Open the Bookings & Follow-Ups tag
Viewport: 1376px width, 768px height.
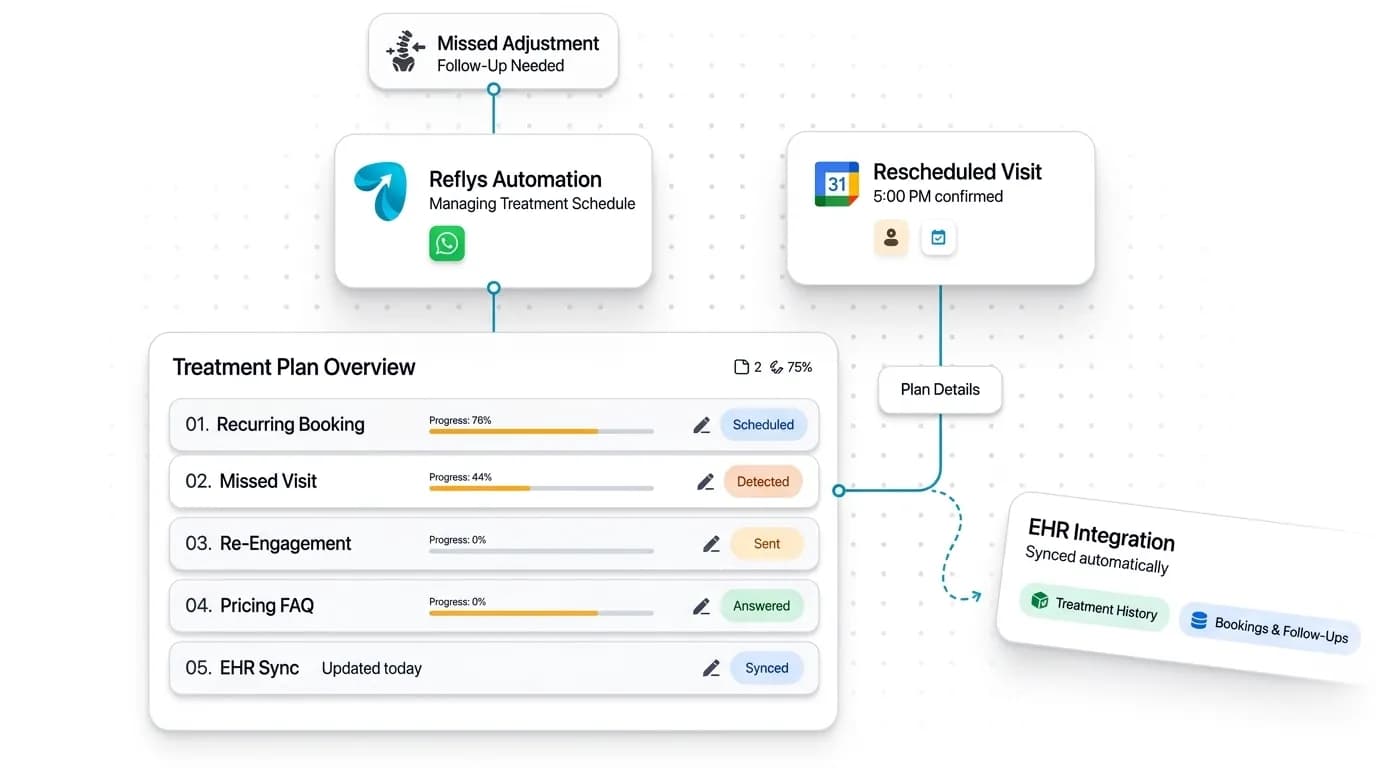(1270, 627)
